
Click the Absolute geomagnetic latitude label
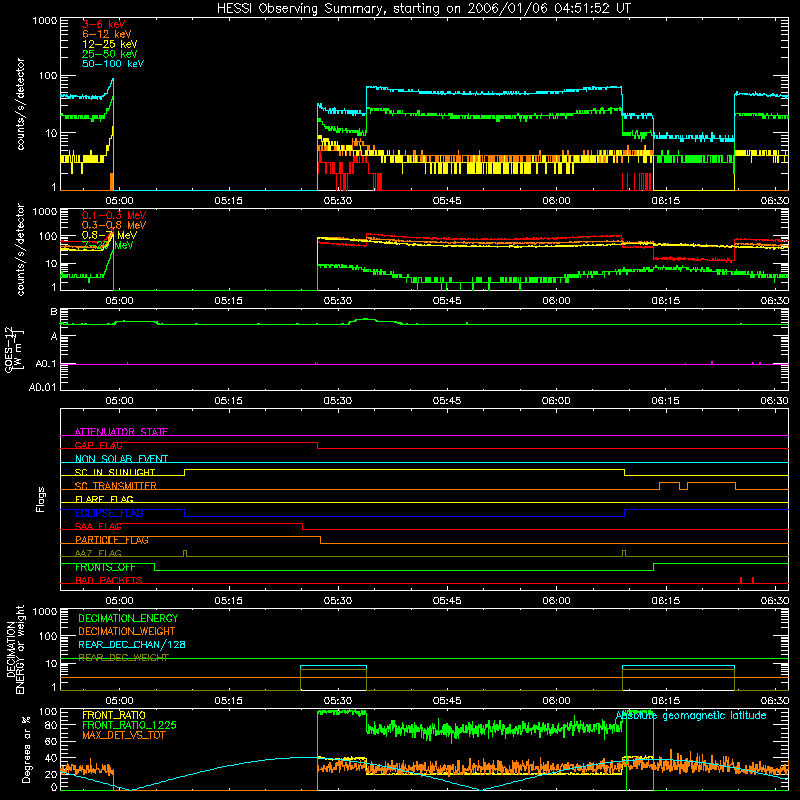(x=691, y=715)
